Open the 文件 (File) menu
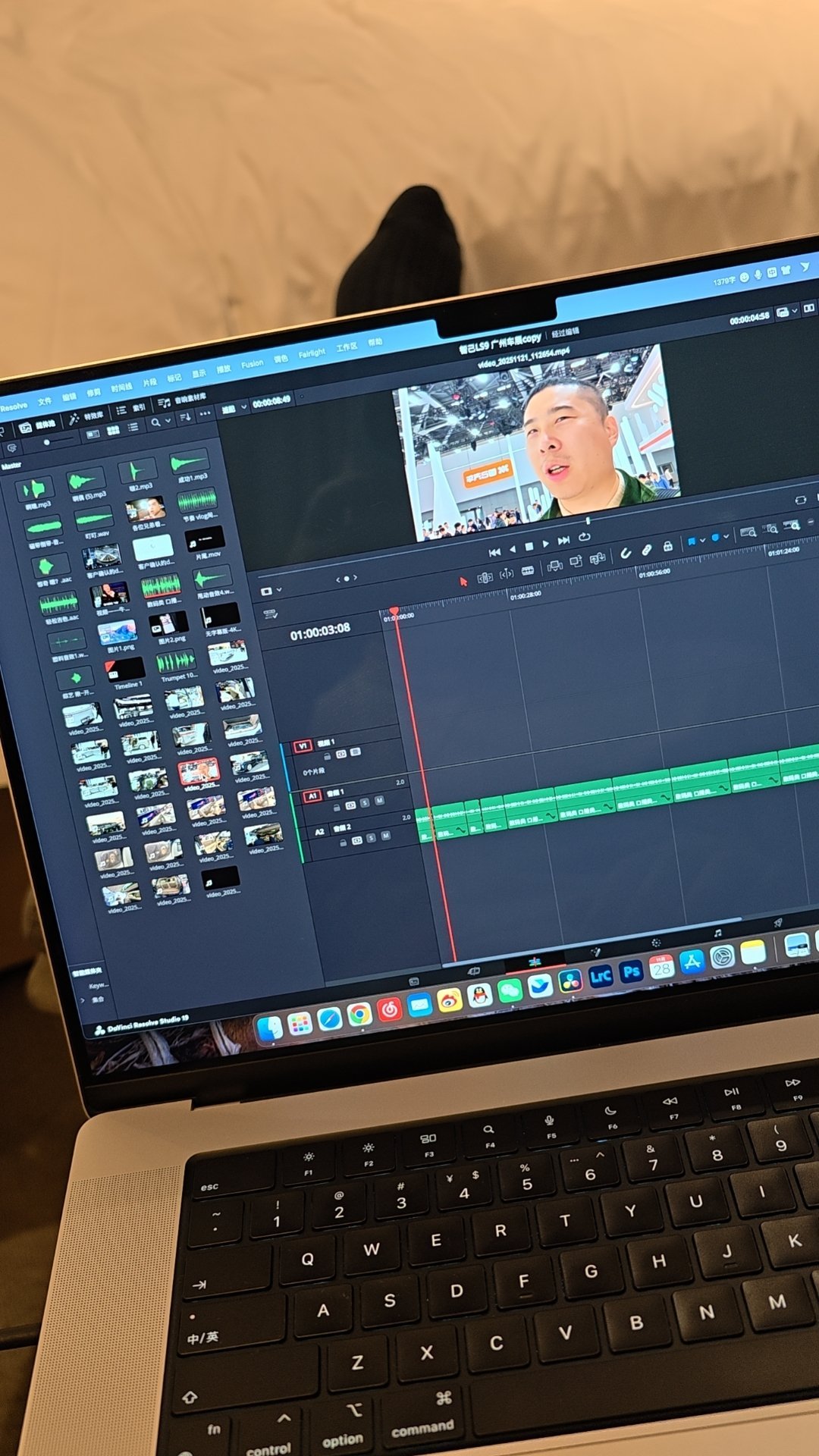This screenshot has width=819, height=1456. 45,401
